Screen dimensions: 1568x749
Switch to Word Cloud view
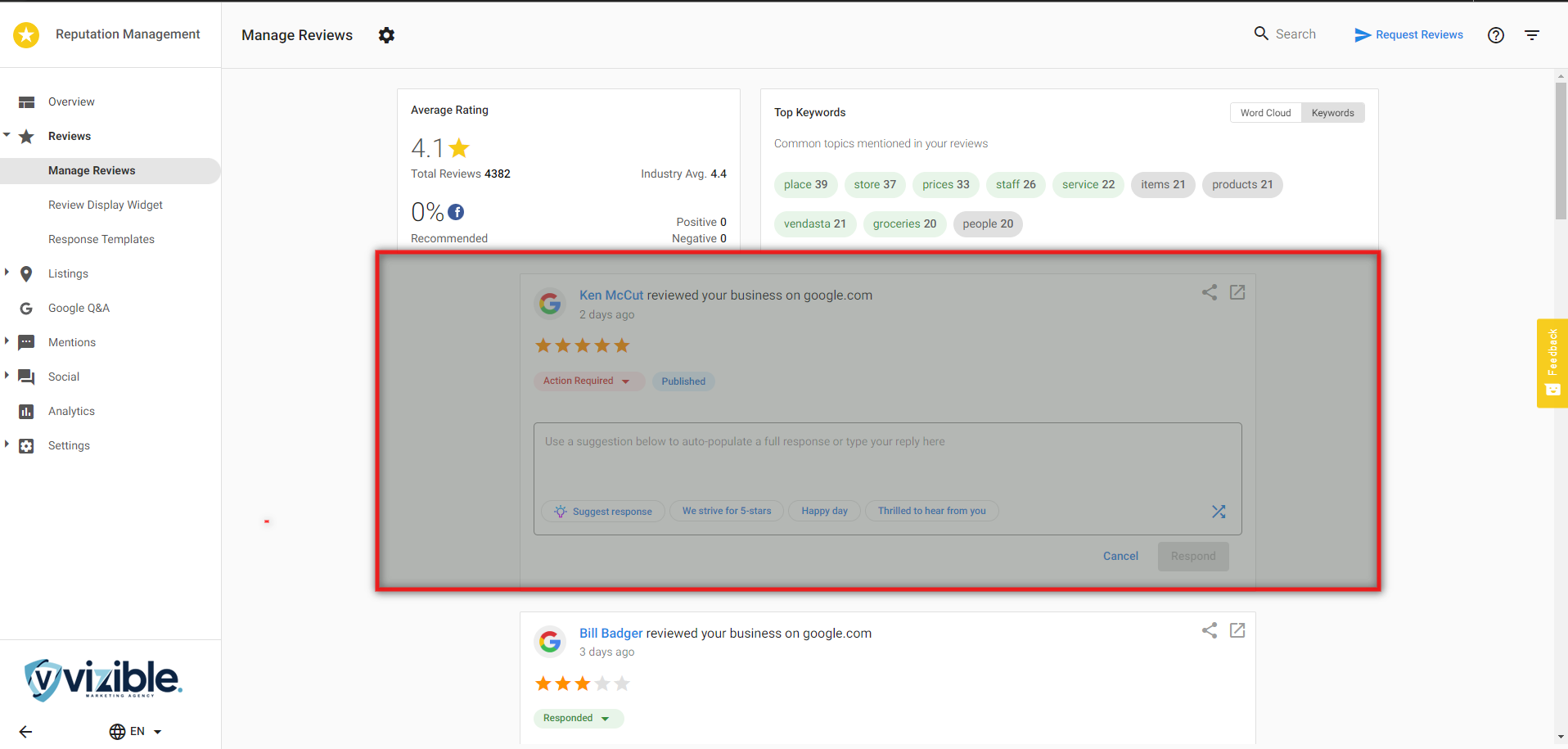point(1264,113)
